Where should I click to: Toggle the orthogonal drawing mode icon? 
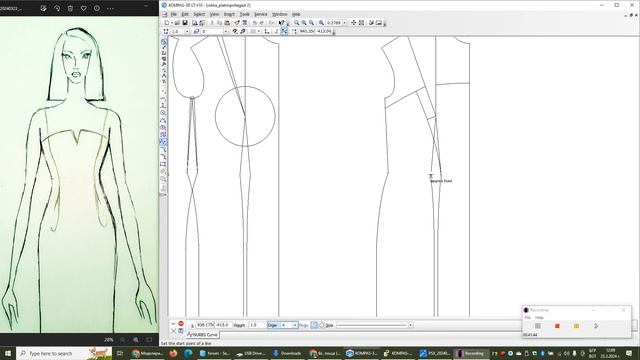[x=276, y=31]
